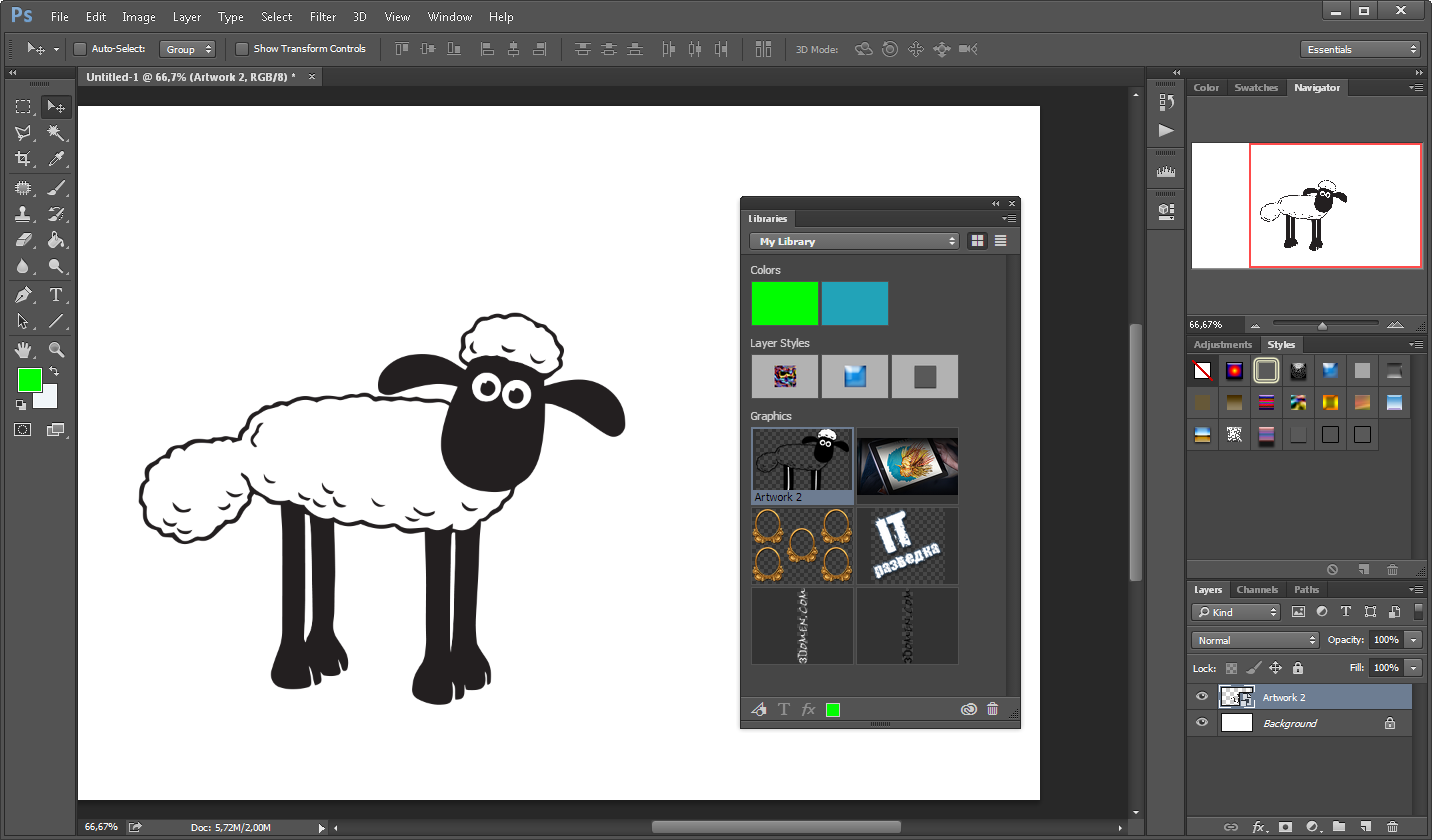Toggle layer filtering switch
This screenshot has width=1432, height=840.
tap(1418, 611)
